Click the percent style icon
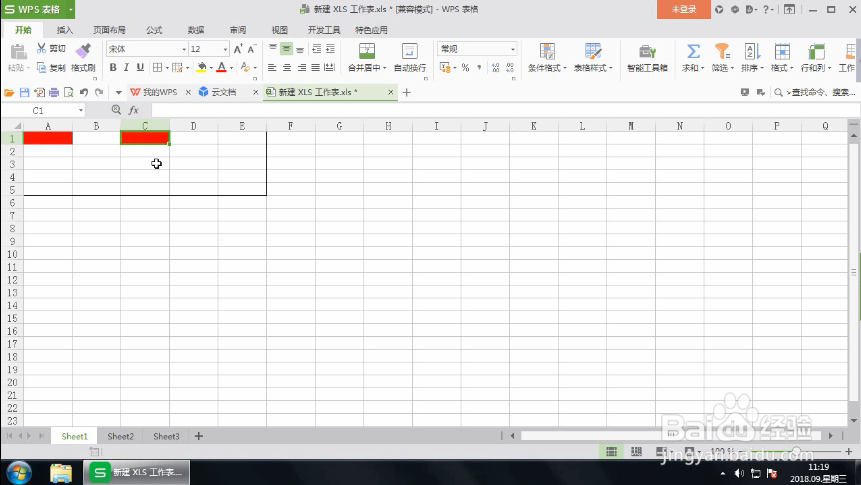 (x=465, y=68)
